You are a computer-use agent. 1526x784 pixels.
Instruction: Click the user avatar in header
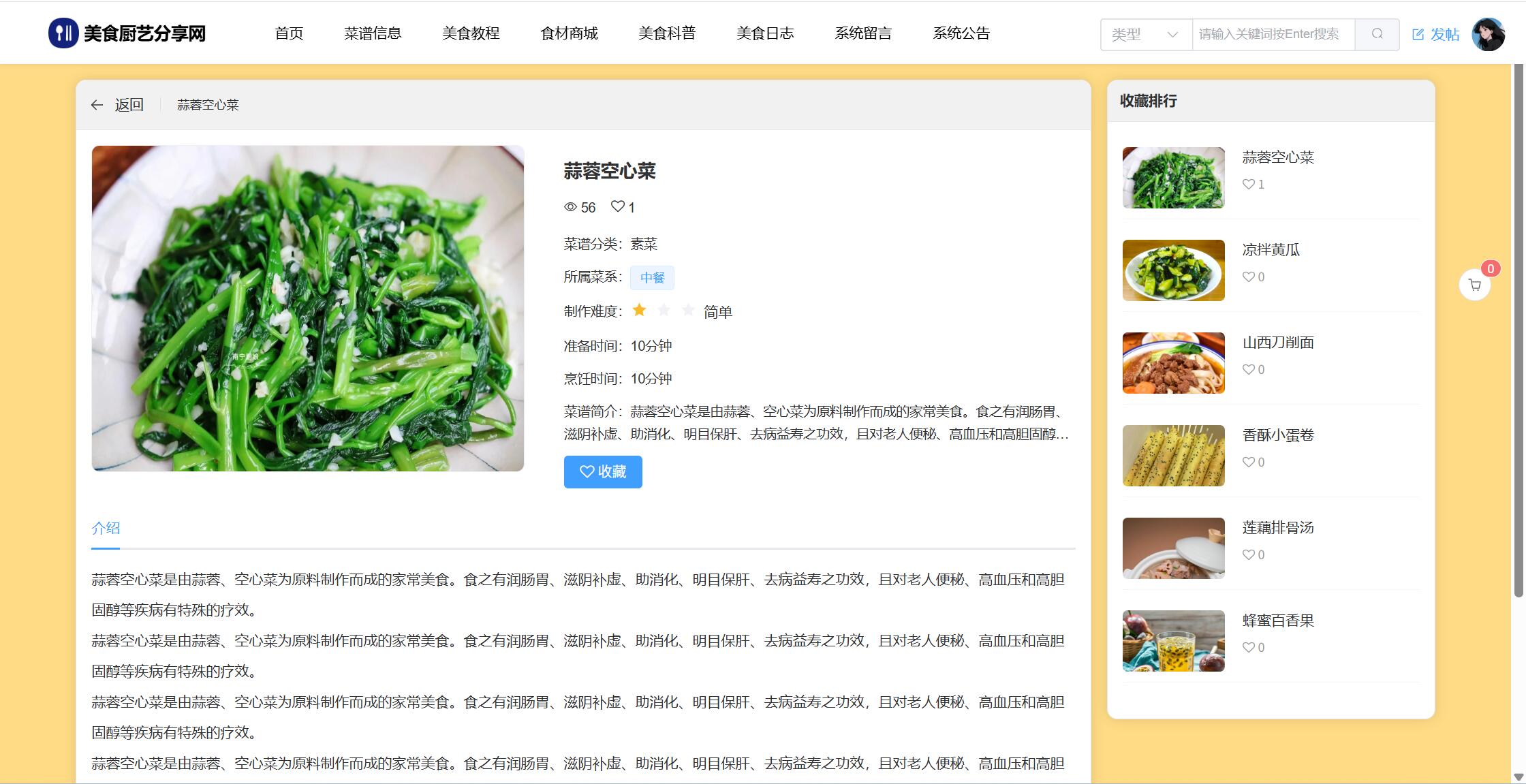click(1488, 34)
